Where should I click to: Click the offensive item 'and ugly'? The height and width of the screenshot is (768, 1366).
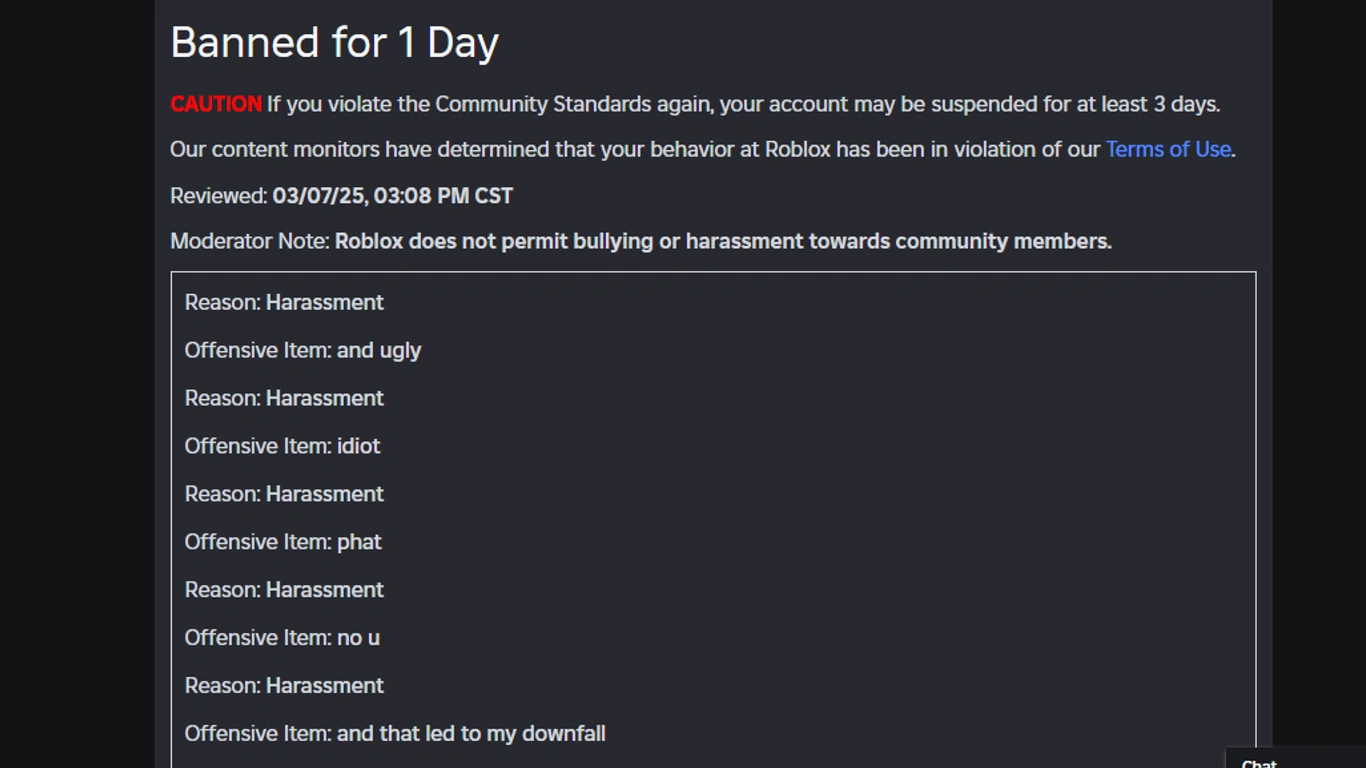(x=302, y=350)
